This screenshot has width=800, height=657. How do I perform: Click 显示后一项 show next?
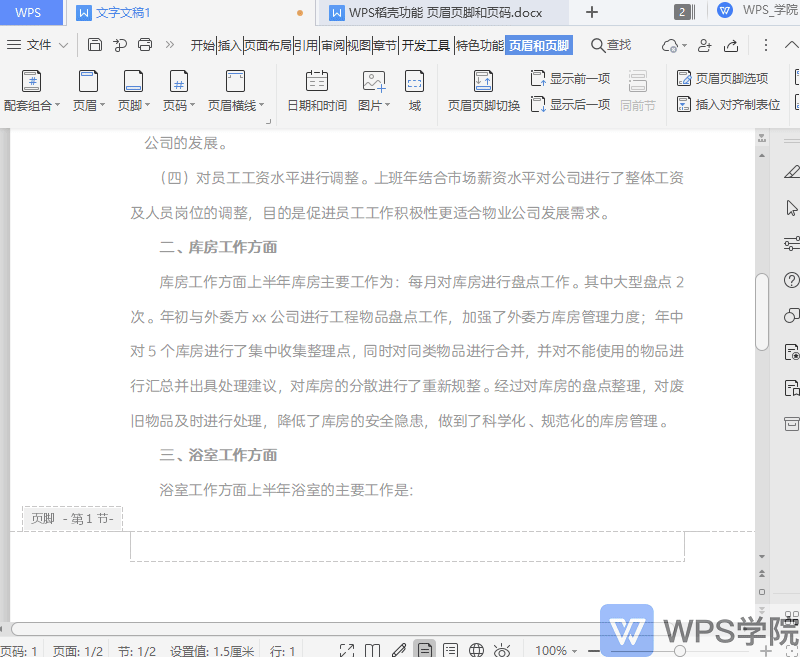pyautogui.click(x=570, y=105)
